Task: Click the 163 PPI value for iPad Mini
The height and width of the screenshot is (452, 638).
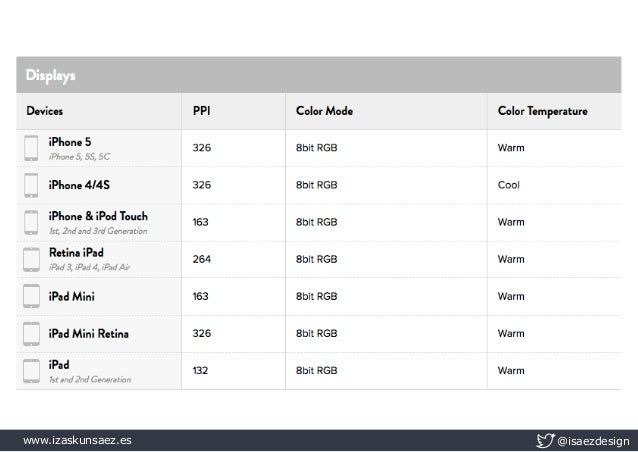Action: pos(201,296)
